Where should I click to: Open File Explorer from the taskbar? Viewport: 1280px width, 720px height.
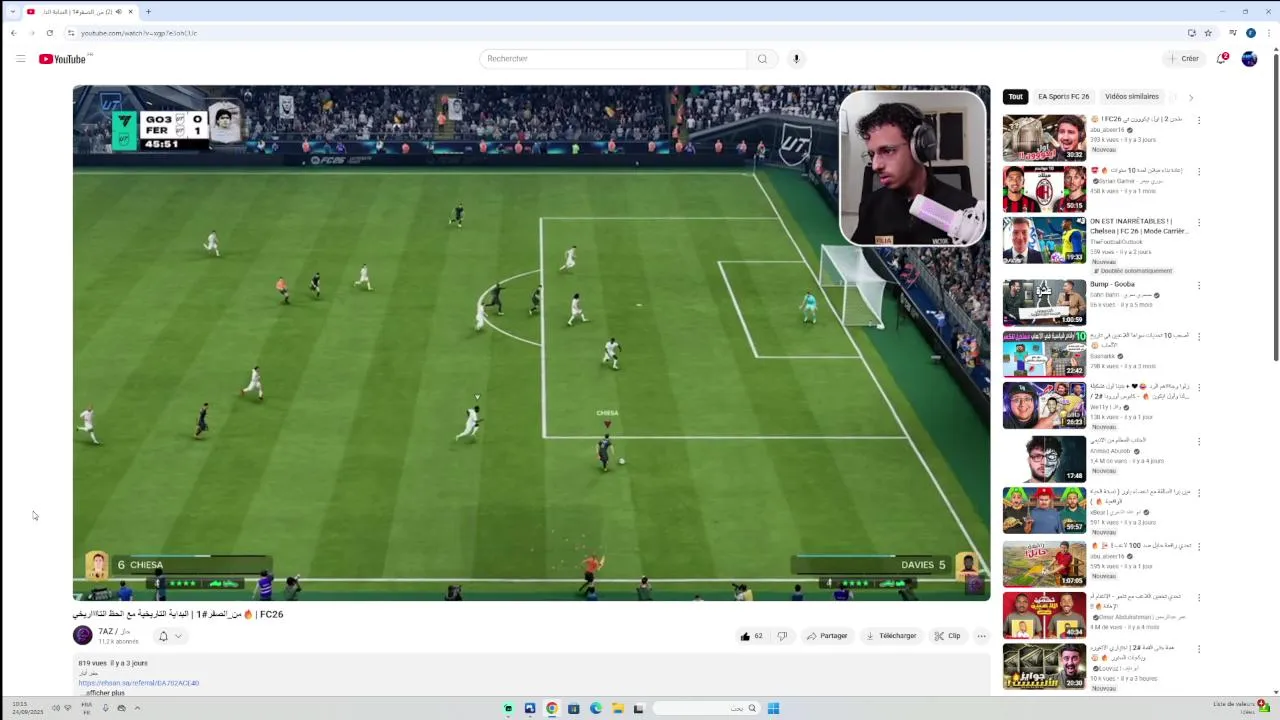pos(617,708)
